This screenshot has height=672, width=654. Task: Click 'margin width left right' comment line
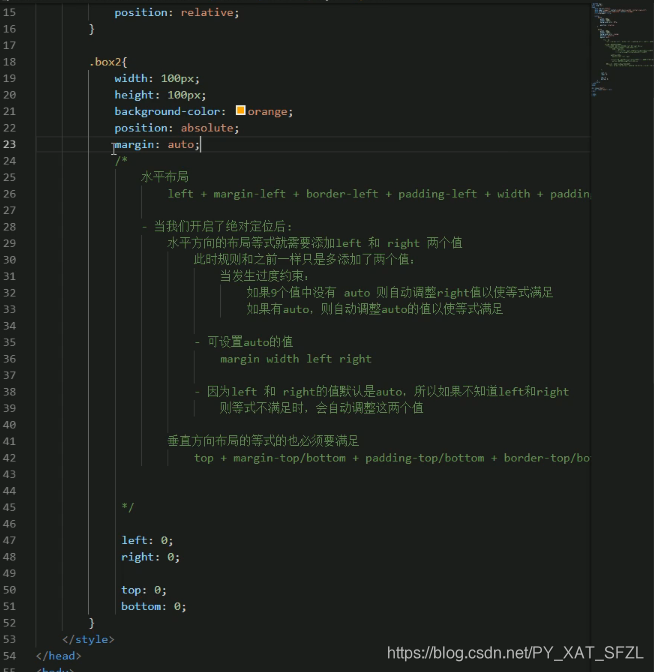296,359
